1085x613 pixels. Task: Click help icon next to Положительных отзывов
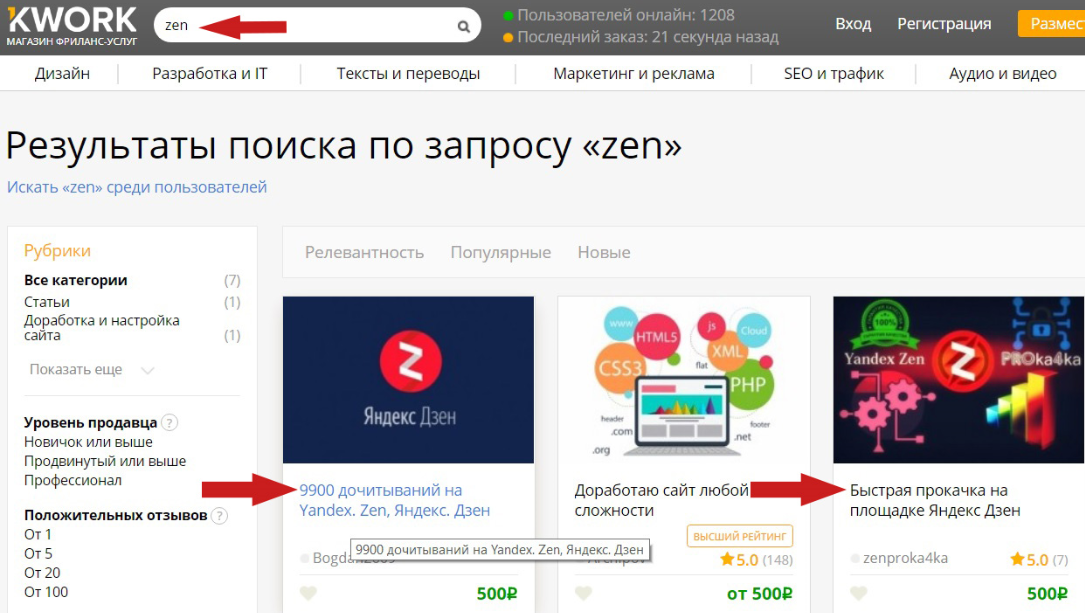[x=219, y=516]
